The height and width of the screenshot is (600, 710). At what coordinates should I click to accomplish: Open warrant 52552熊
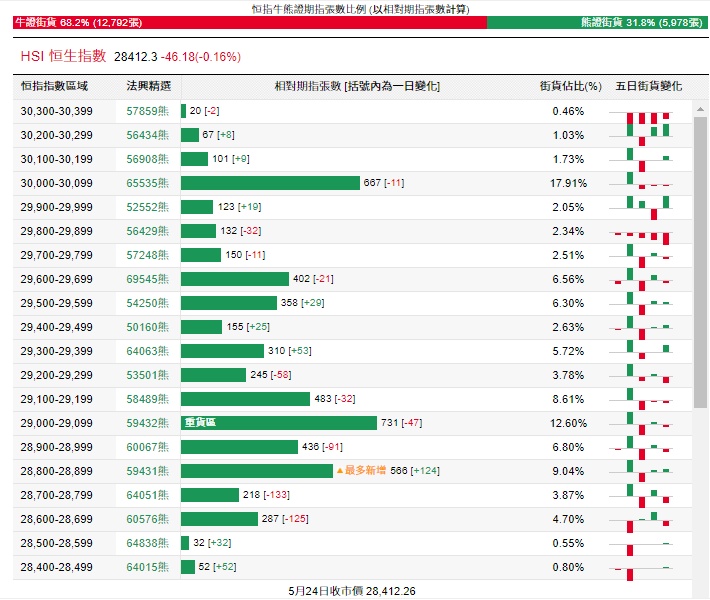pos(147,207)
